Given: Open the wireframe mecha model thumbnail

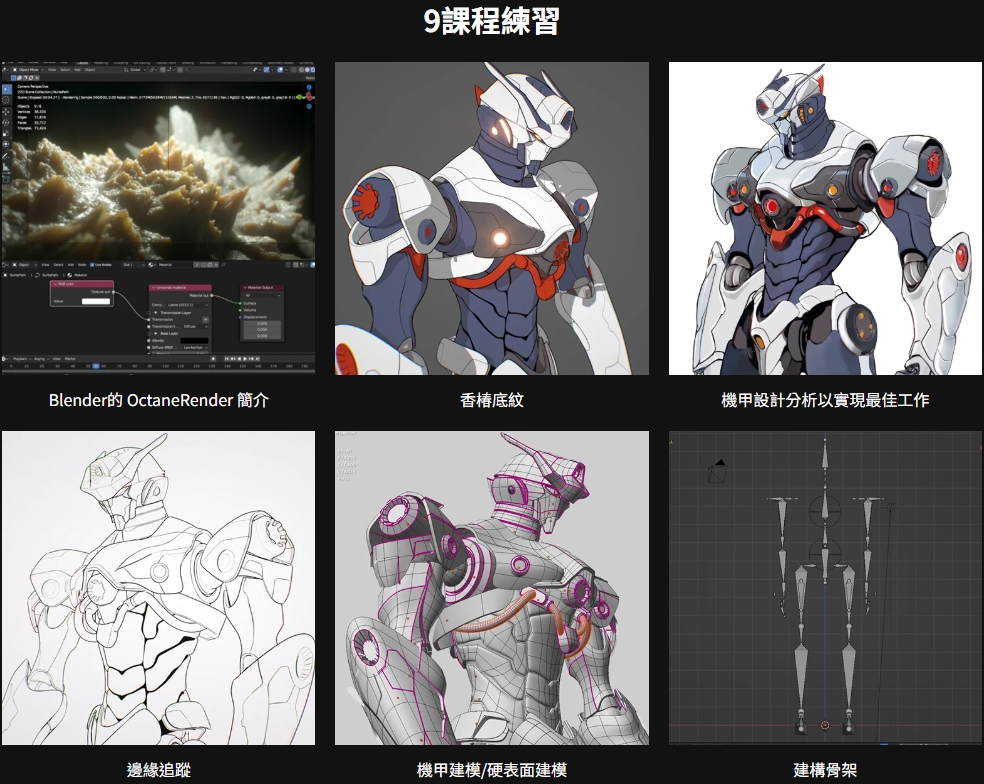Looking at the screenshot, I should [492, 588].
